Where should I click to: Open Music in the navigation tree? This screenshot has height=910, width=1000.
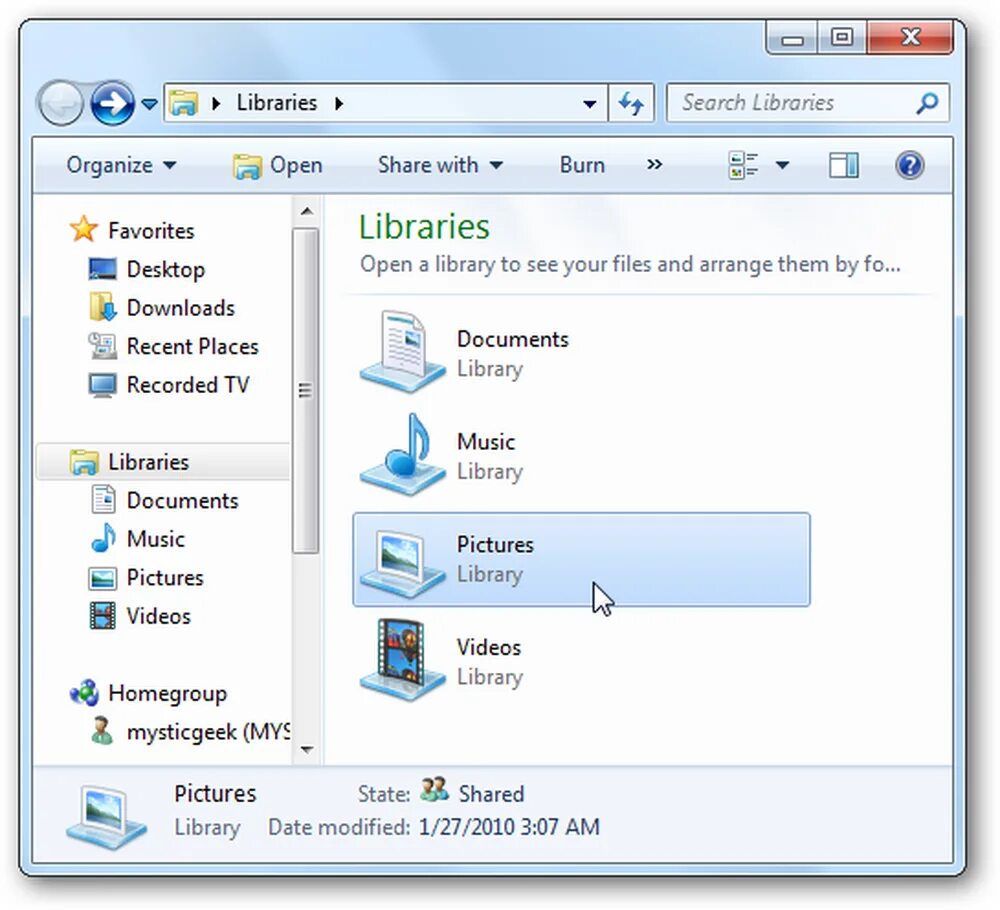coord(156,539)
